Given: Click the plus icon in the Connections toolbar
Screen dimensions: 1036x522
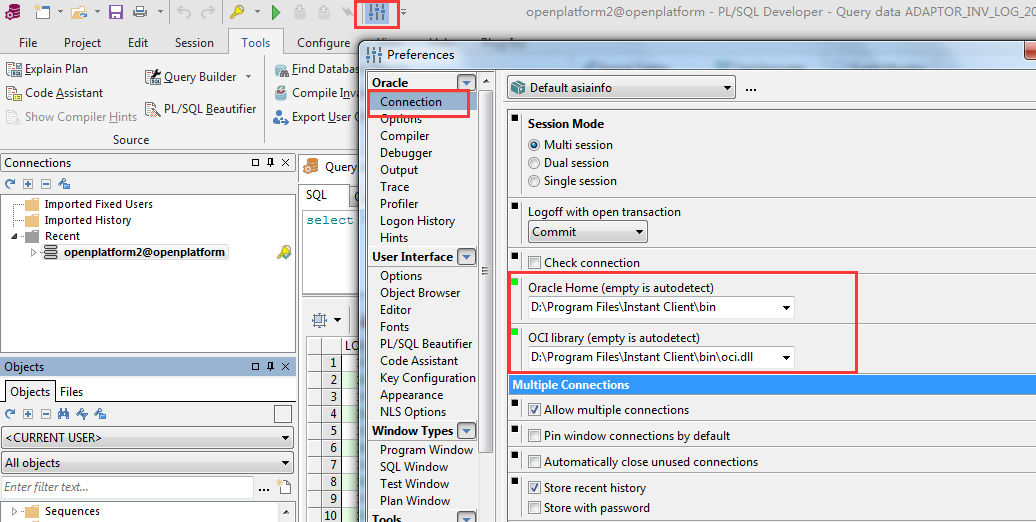Looking at the screenshot, I should coord(28,184).
